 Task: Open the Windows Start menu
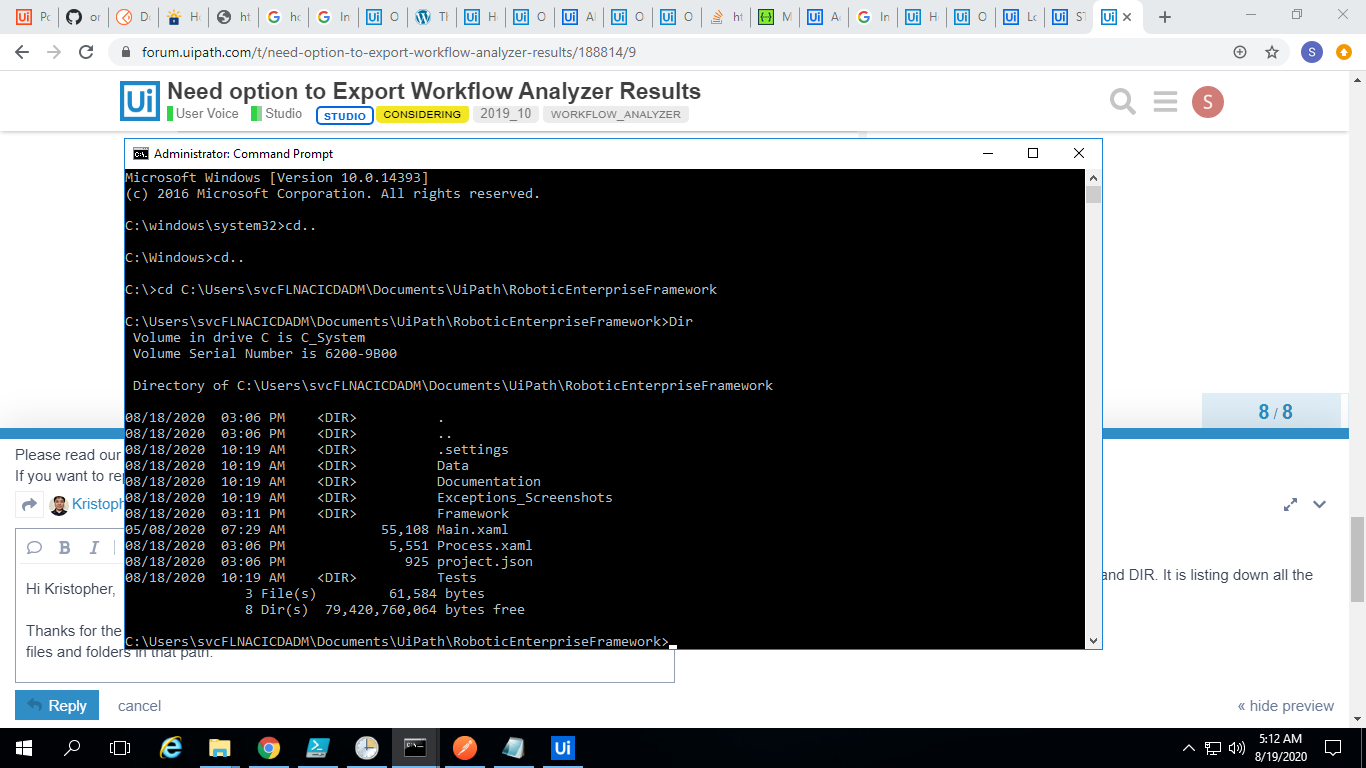[23, 747]
